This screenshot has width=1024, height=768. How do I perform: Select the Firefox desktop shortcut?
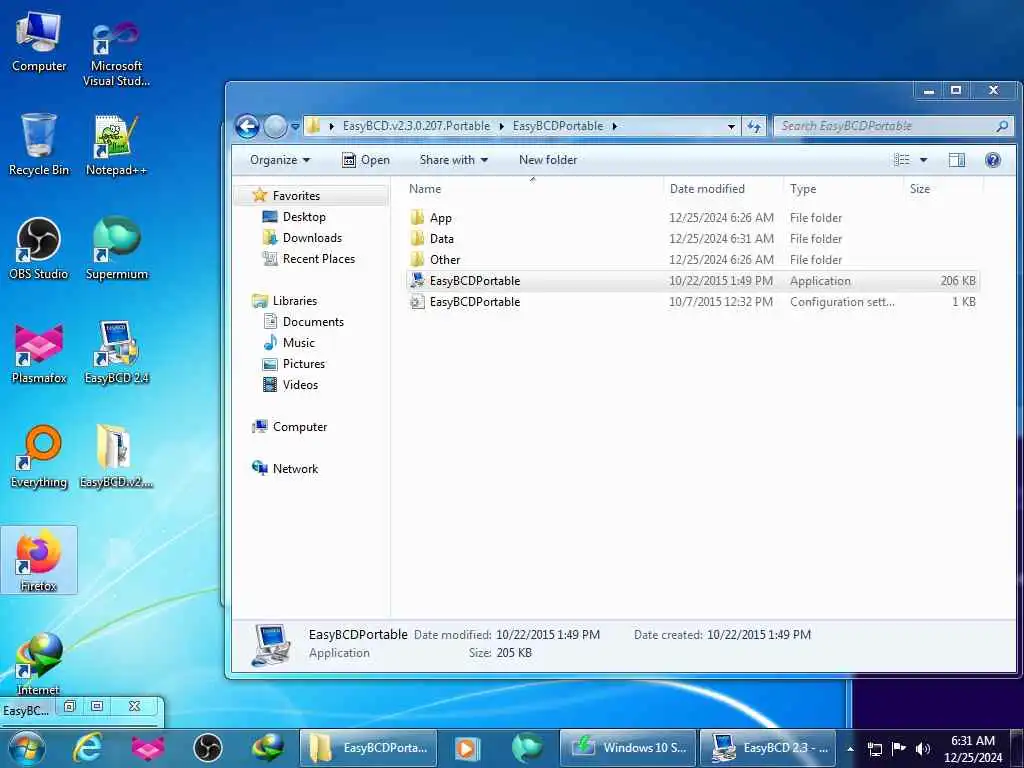coord(39,560)
